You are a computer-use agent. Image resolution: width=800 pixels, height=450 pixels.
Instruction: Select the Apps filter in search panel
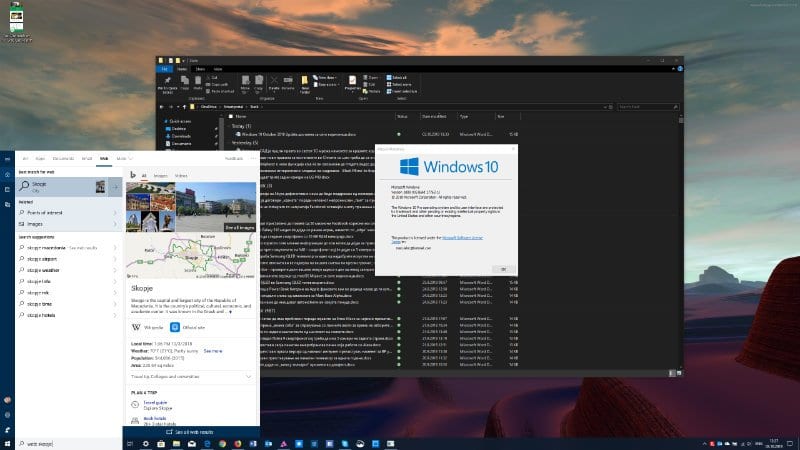pos(40,159)
